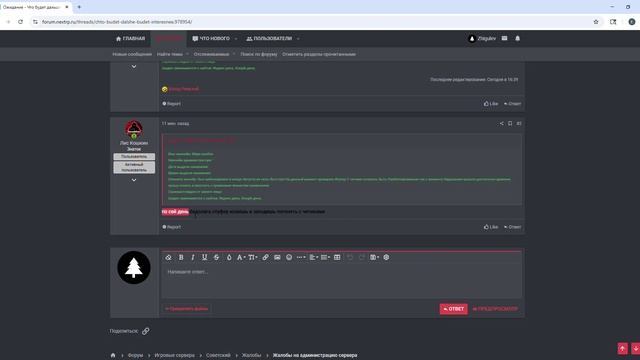Click Like on the first post
This screenshot has height=360, width=640.
[491, 104]
